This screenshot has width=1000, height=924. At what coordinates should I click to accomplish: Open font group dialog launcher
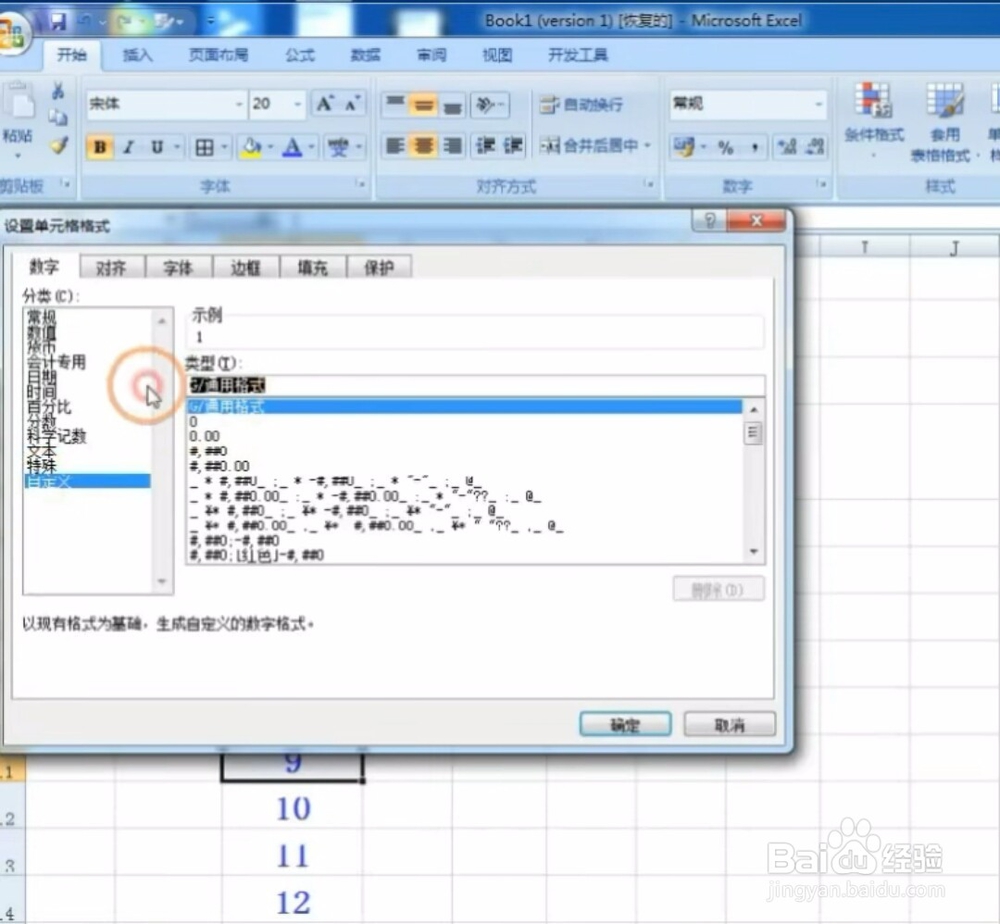click(361, 185)
